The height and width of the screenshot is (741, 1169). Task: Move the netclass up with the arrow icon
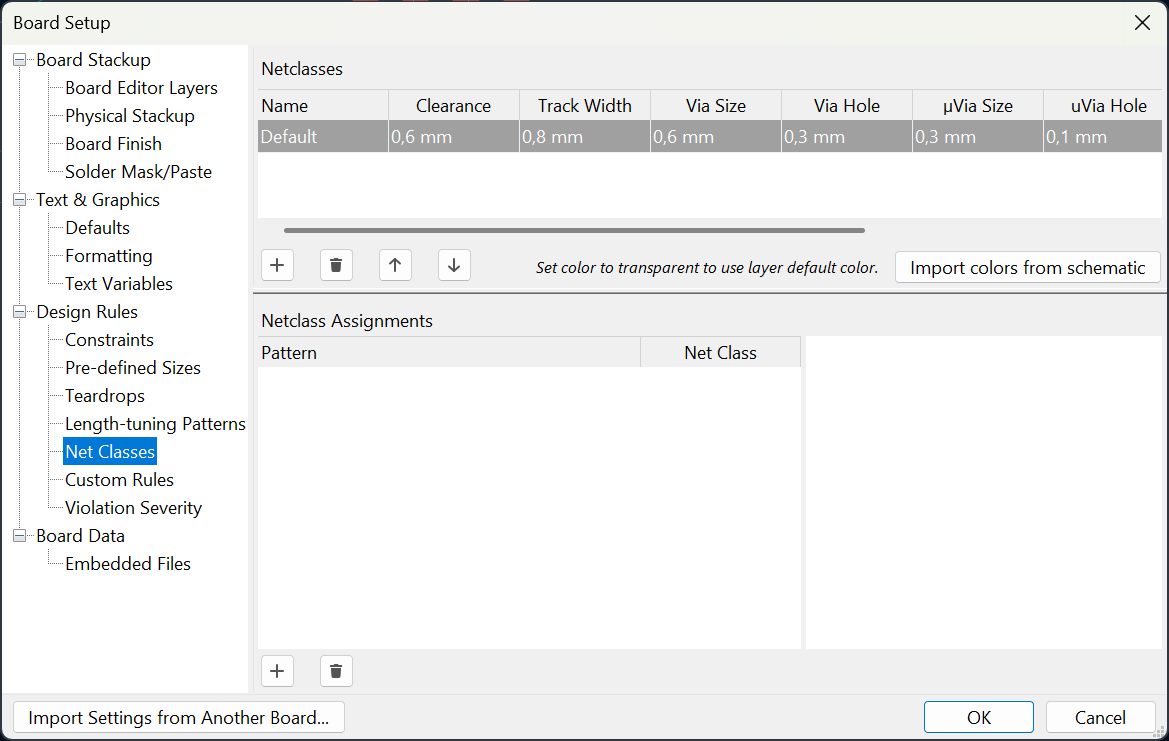395,265
